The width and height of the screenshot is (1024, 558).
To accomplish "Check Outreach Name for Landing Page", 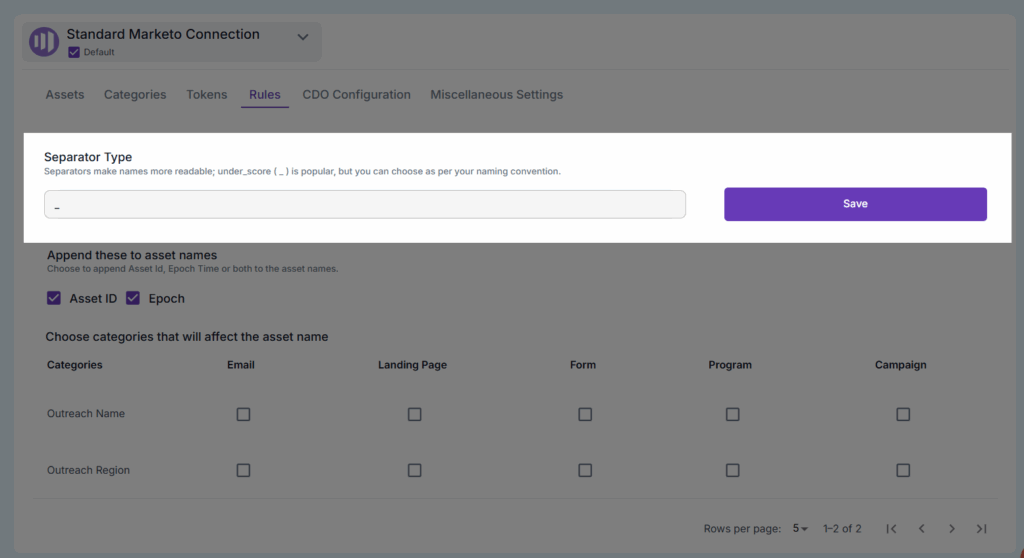I will pos(414,414).
